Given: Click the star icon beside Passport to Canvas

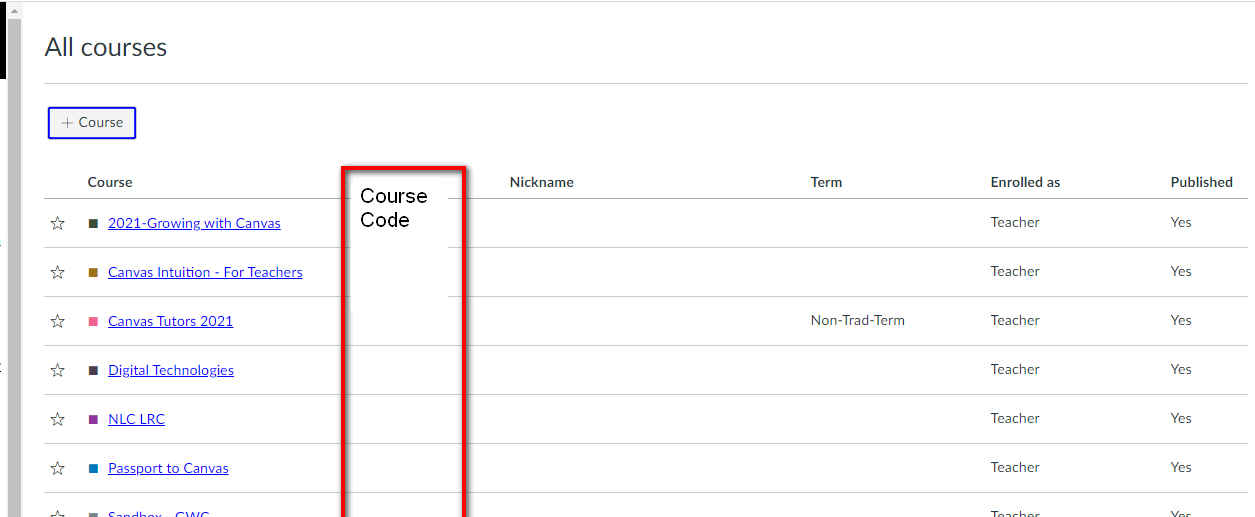Looking at the screenshot, I should tap(58, 468).
